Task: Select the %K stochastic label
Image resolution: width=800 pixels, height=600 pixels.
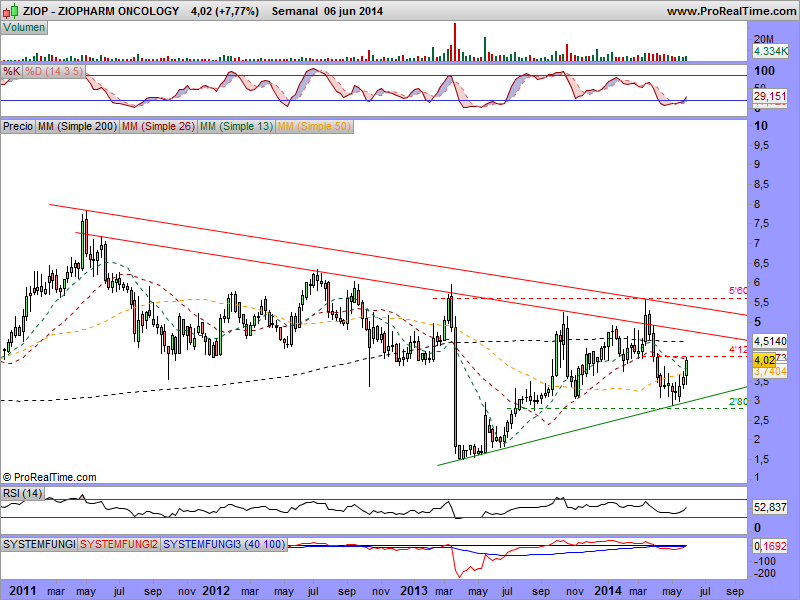Action: (11, 71)
